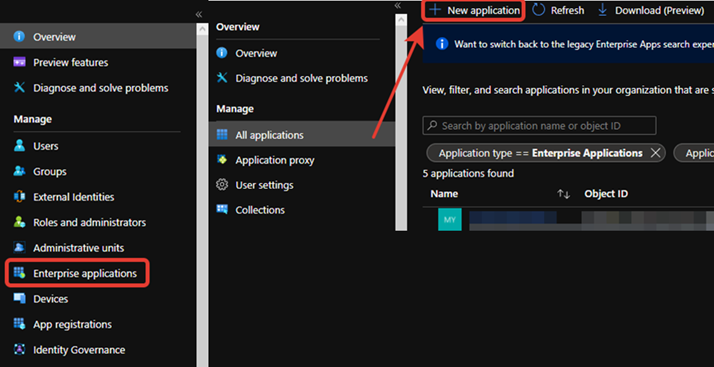The image size is (714, 367).
Task: Open Roles and administrators
Action: click(89, 222)
